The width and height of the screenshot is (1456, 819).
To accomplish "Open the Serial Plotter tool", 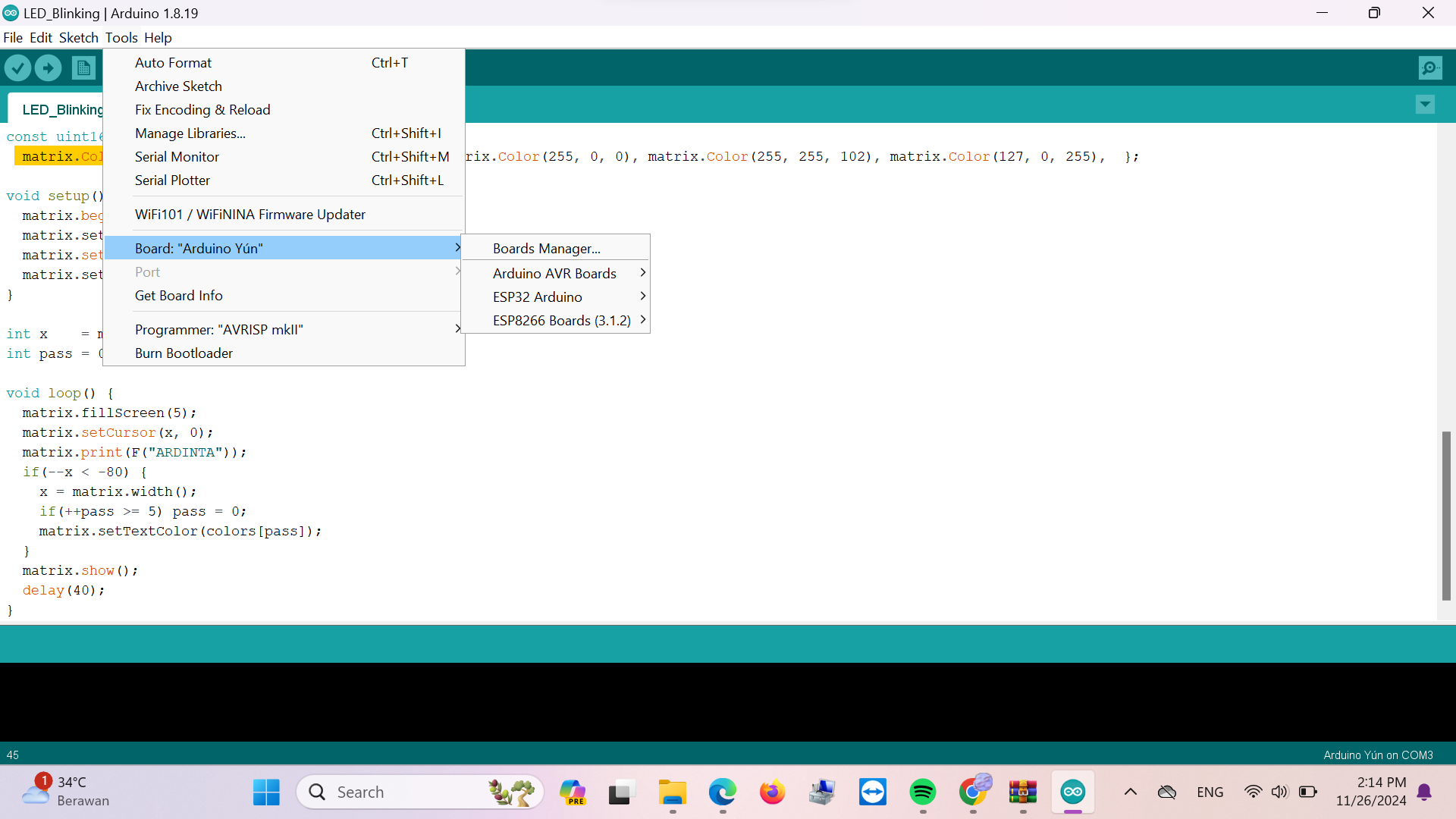I will [x=172, y=180].
